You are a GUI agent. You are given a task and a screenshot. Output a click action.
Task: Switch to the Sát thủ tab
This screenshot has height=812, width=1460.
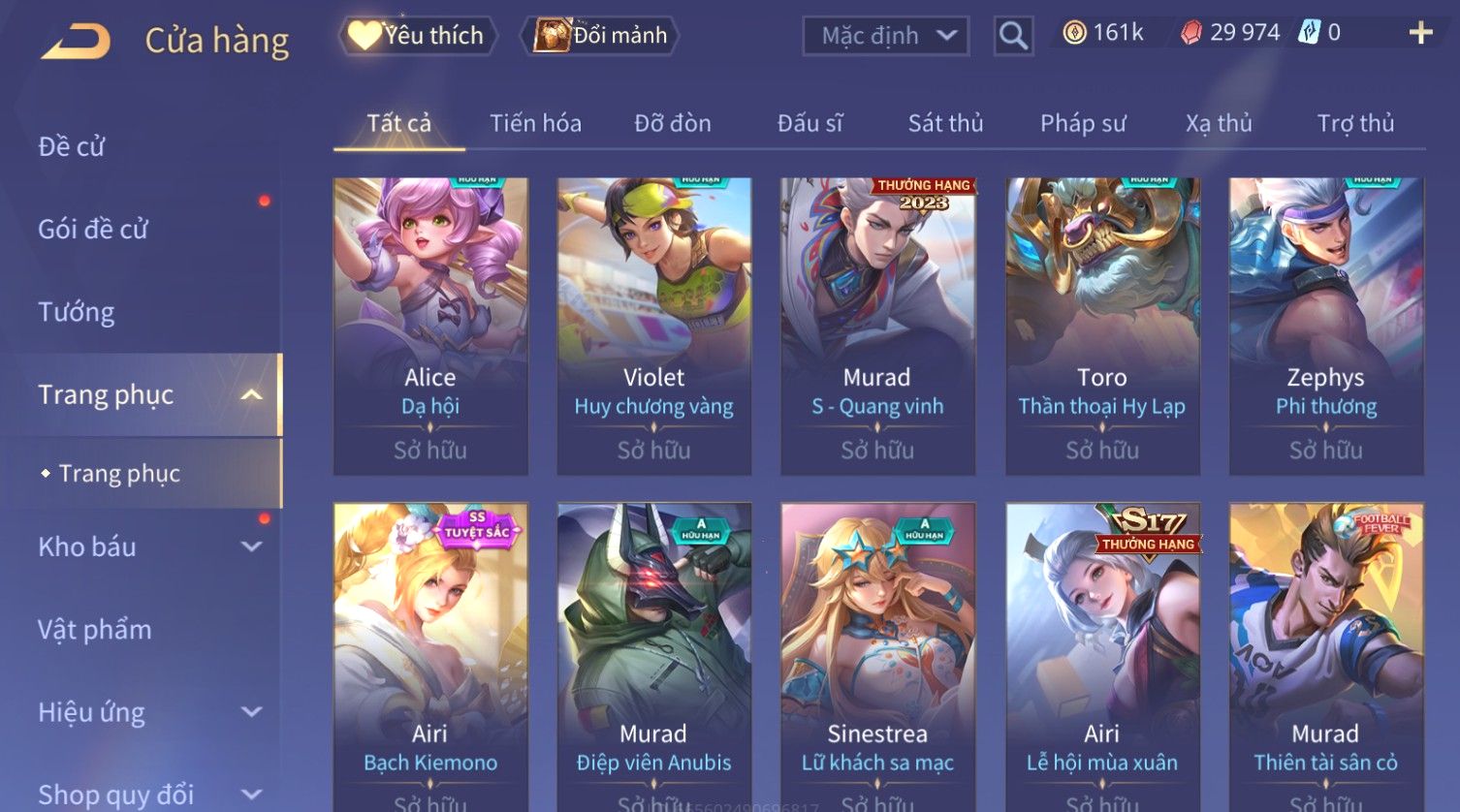[945, 123]
